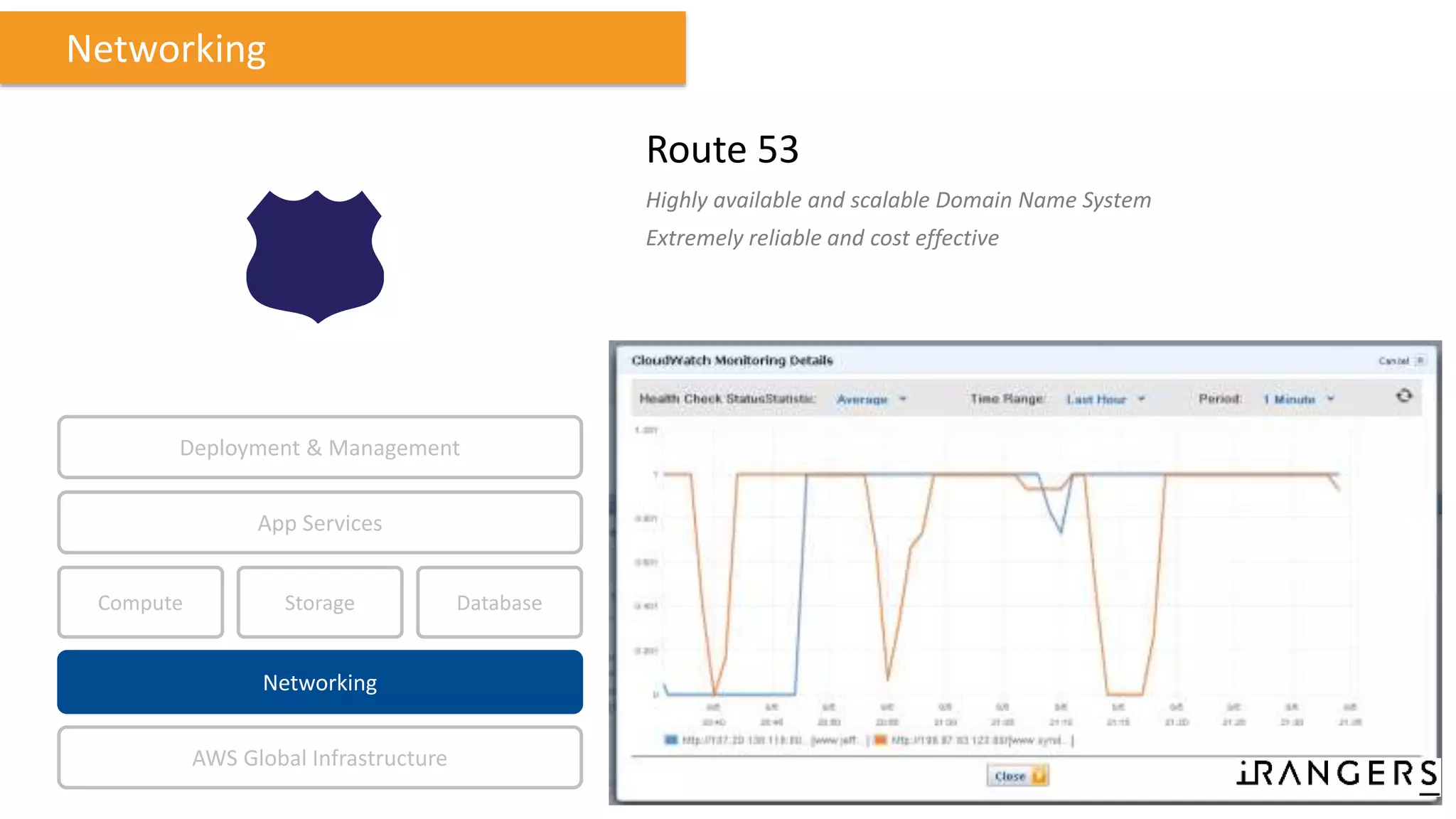Click the Health Check Status Statistic label
The width and height of the screenshot is (1456, 819).
pyautogui.click(x=727, y=399)
